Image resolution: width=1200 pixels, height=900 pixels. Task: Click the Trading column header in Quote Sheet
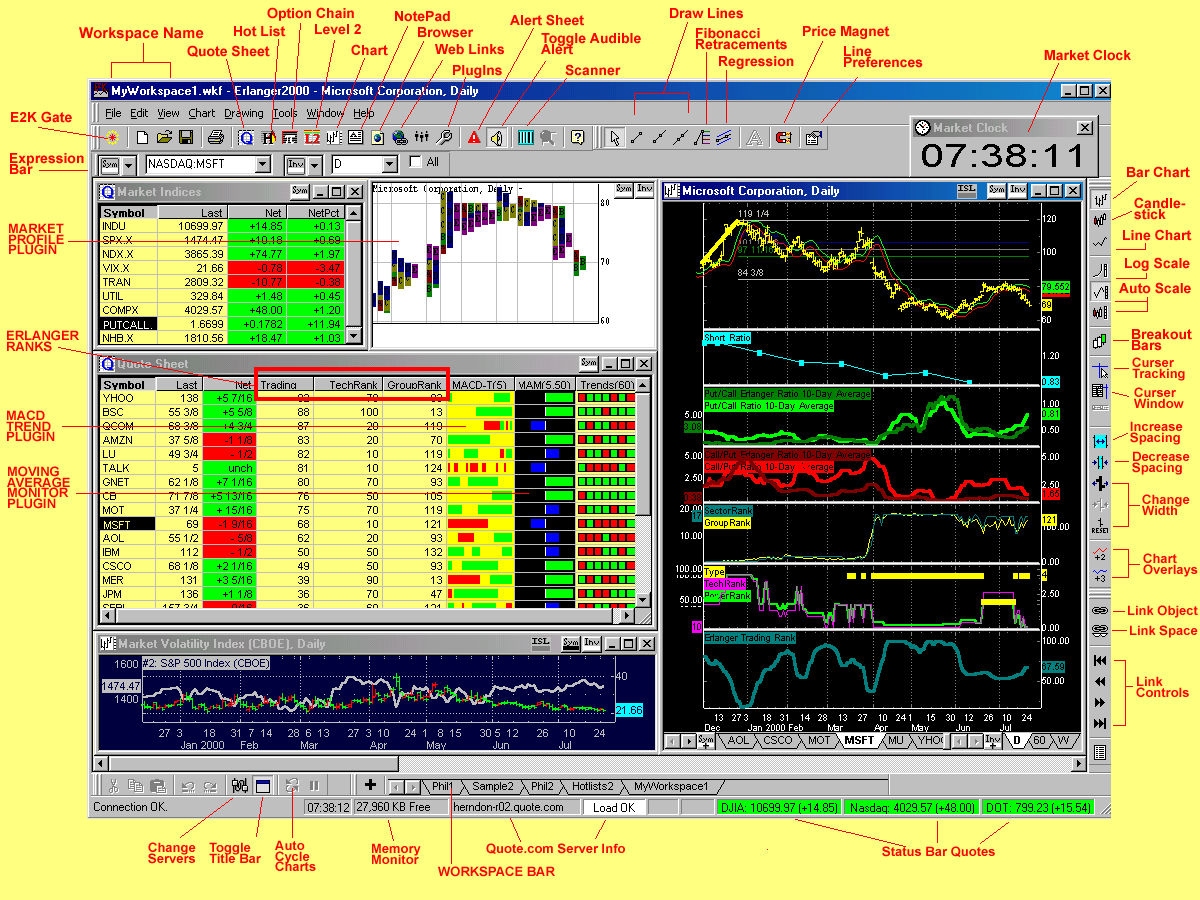click(x=284, y=384)
